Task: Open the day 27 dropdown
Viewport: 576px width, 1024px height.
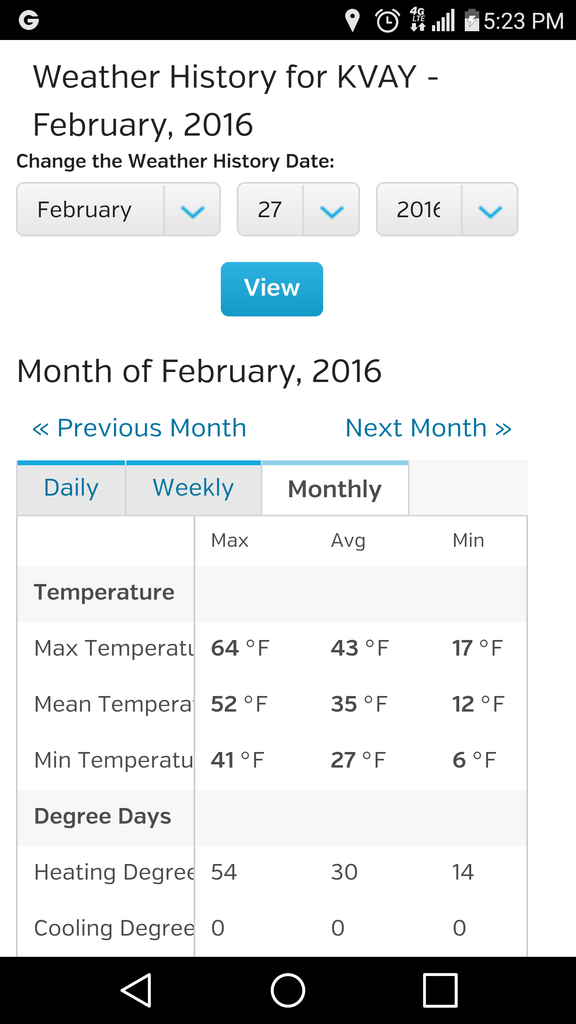Action: (x=298, y=210)
